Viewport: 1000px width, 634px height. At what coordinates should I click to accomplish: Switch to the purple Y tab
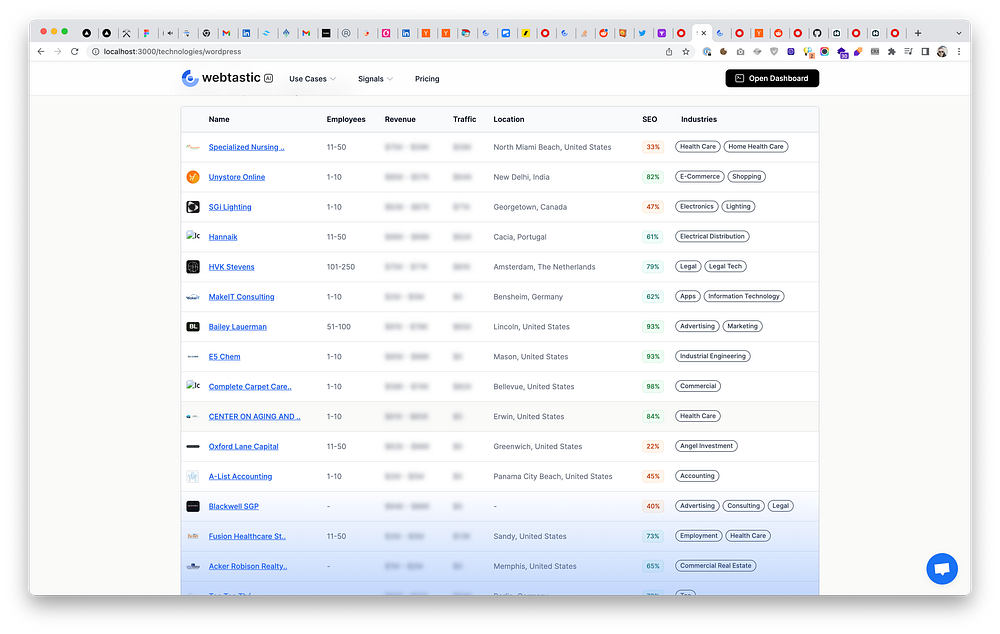pyautogui.click(x=662, y=33)
